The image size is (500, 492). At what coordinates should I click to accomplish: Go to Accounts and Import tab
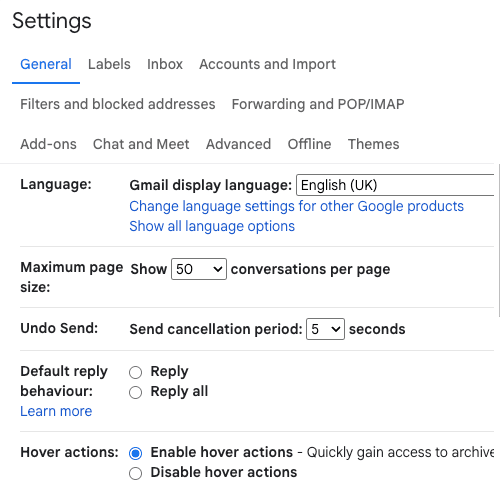coord(267,64)
